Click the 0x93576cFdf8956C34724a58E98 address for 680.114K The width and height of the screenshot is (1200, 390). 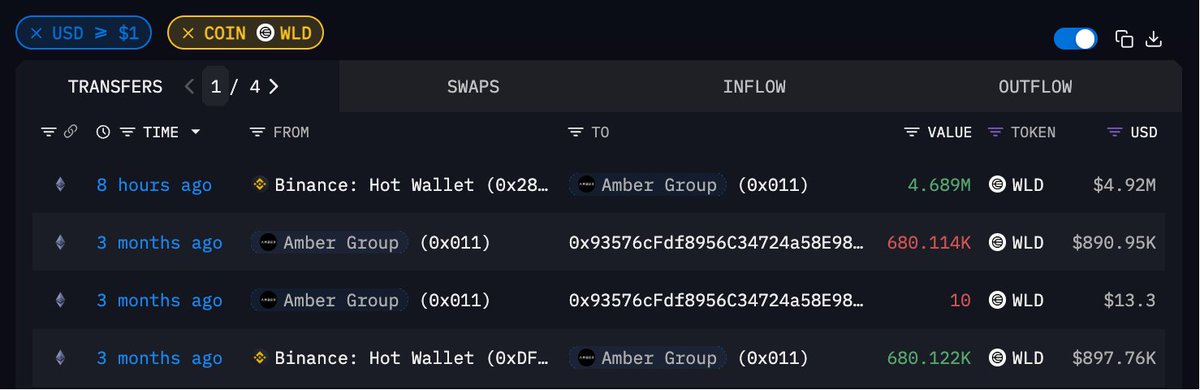pyautogui.click(x=716, y=243)
